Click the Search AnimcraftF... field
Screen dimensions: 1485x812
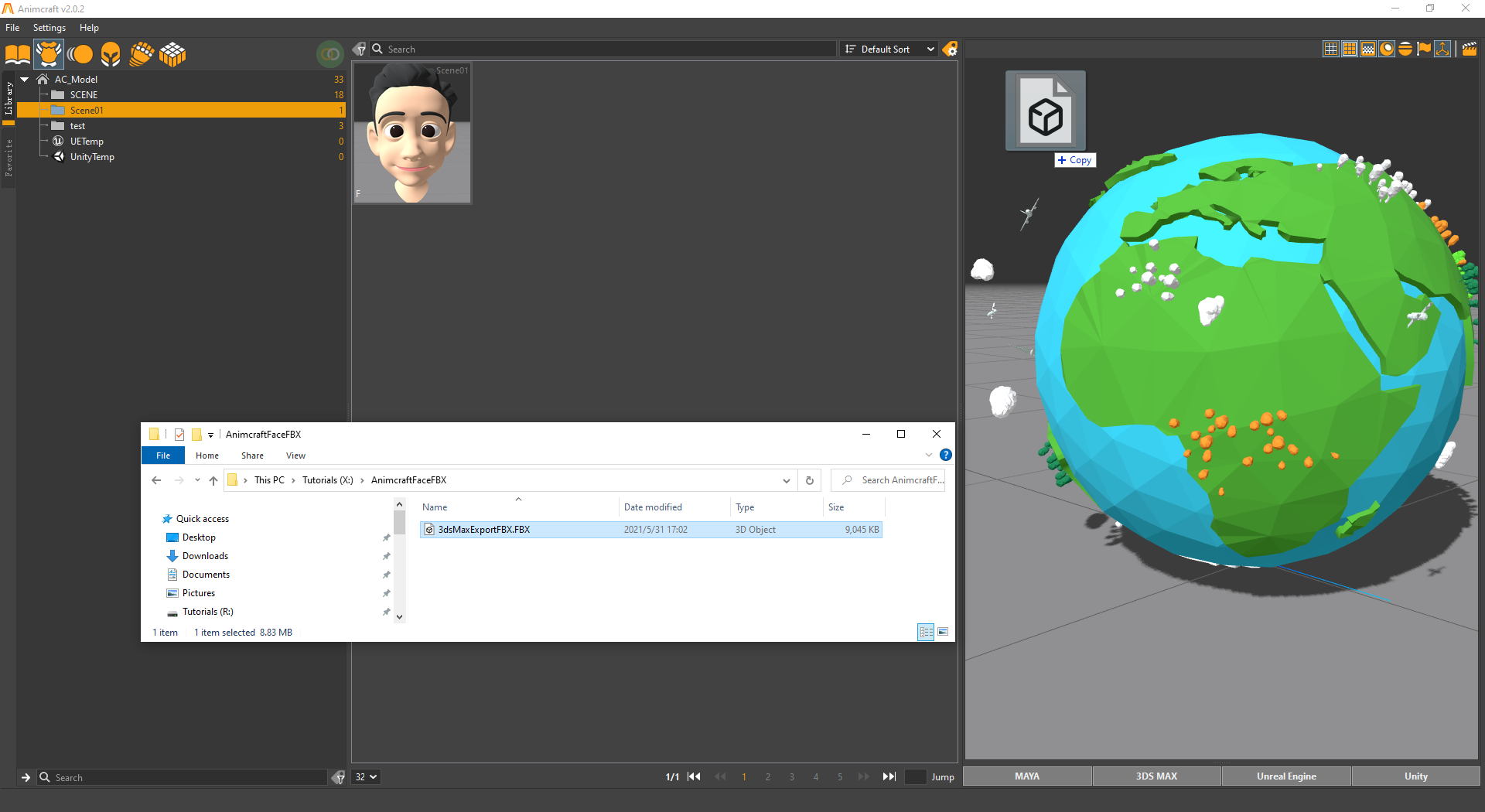pyautogui.click(x=888, y=480)
